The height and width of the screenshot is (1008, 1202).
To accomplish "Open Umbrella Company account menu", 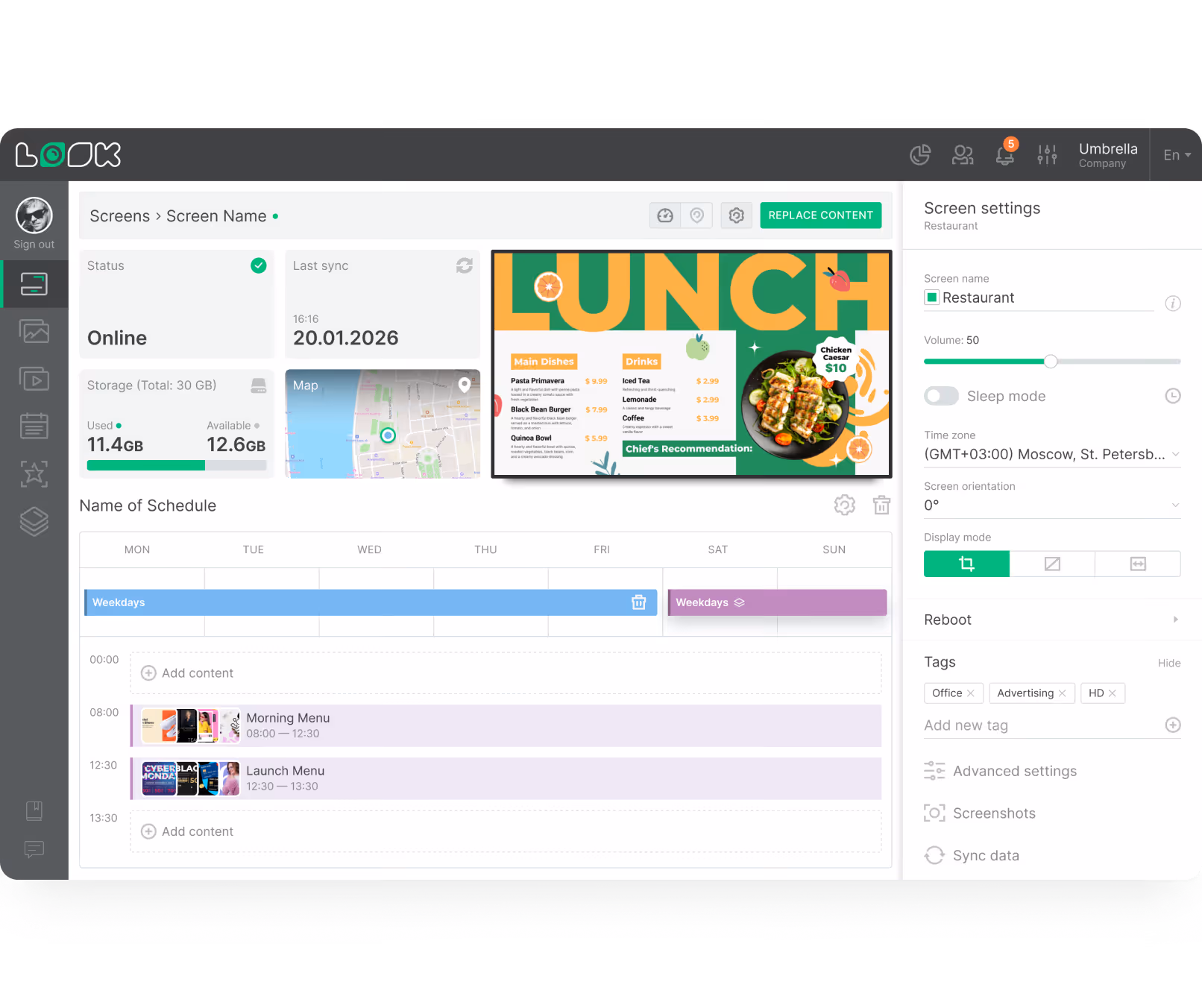I will [1108, 155].
